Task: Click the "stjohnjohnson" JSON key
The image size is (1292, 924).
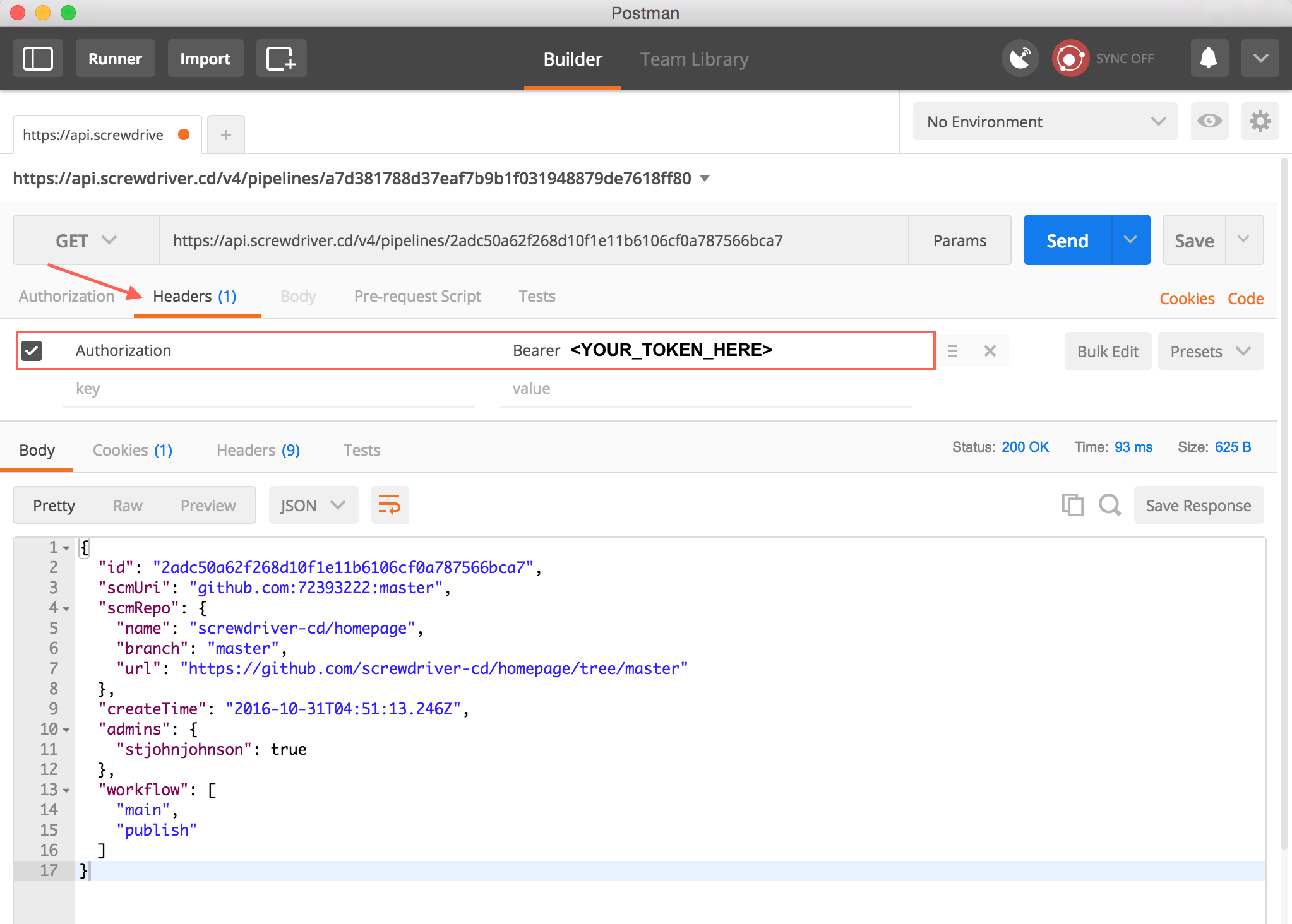Action: (x=184, y=749)
